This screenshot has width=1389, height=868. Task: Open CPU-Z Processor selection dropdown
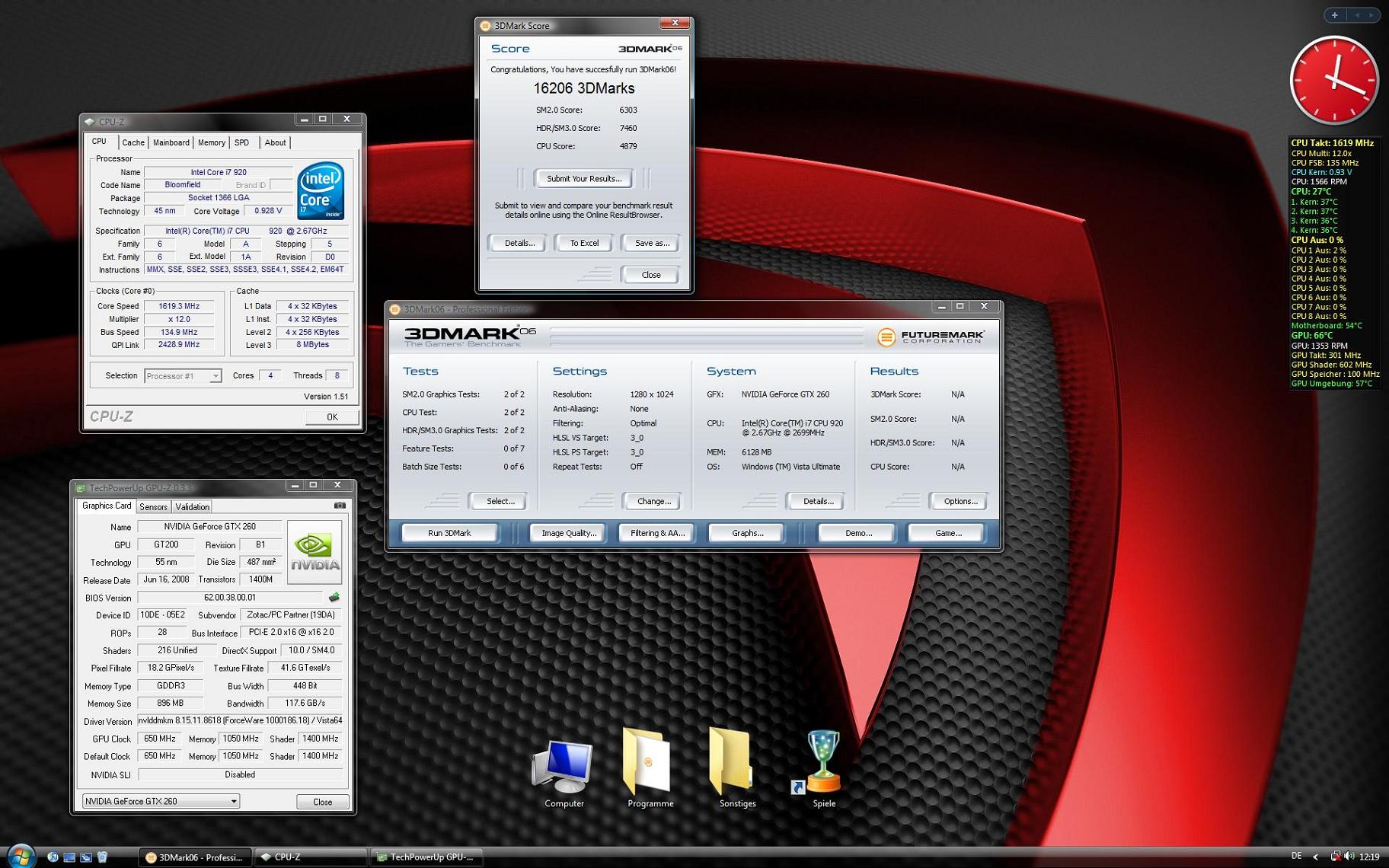(216, 376)
